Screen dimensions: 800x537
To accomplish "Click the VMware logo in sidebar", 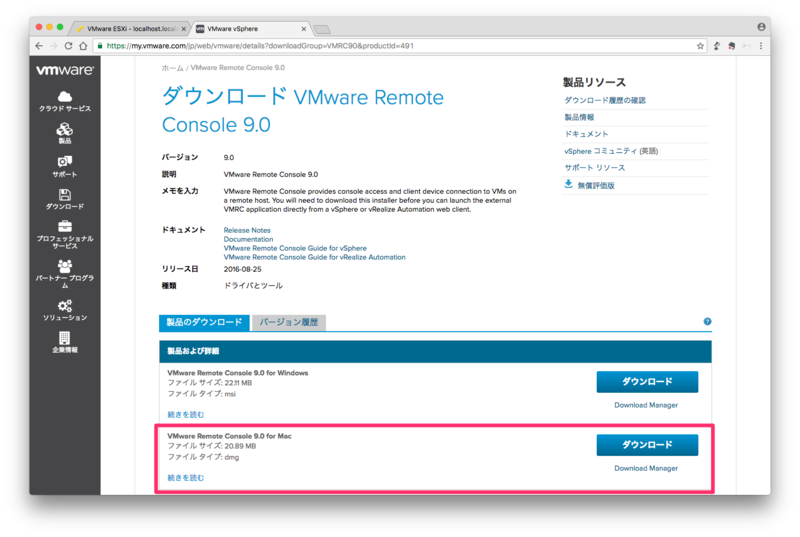I will [65, 70].
